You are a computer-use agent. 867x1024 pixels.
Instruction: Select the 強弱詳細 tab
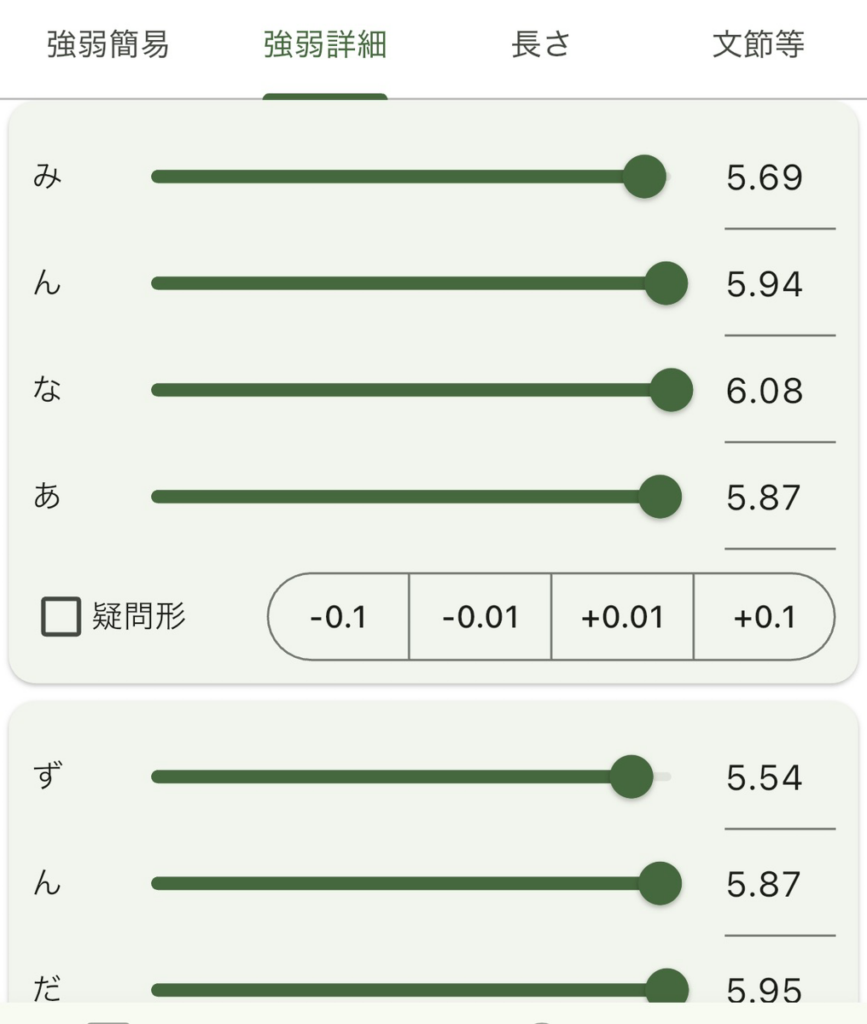323,44
